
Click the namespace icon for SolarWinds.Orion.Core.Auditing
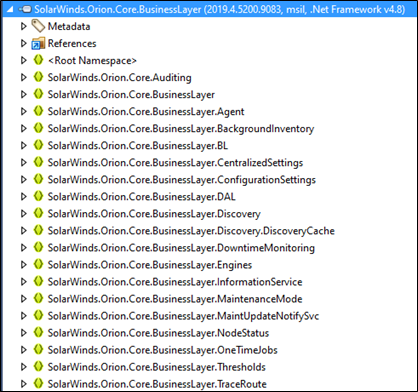click(x=38, y=77)
